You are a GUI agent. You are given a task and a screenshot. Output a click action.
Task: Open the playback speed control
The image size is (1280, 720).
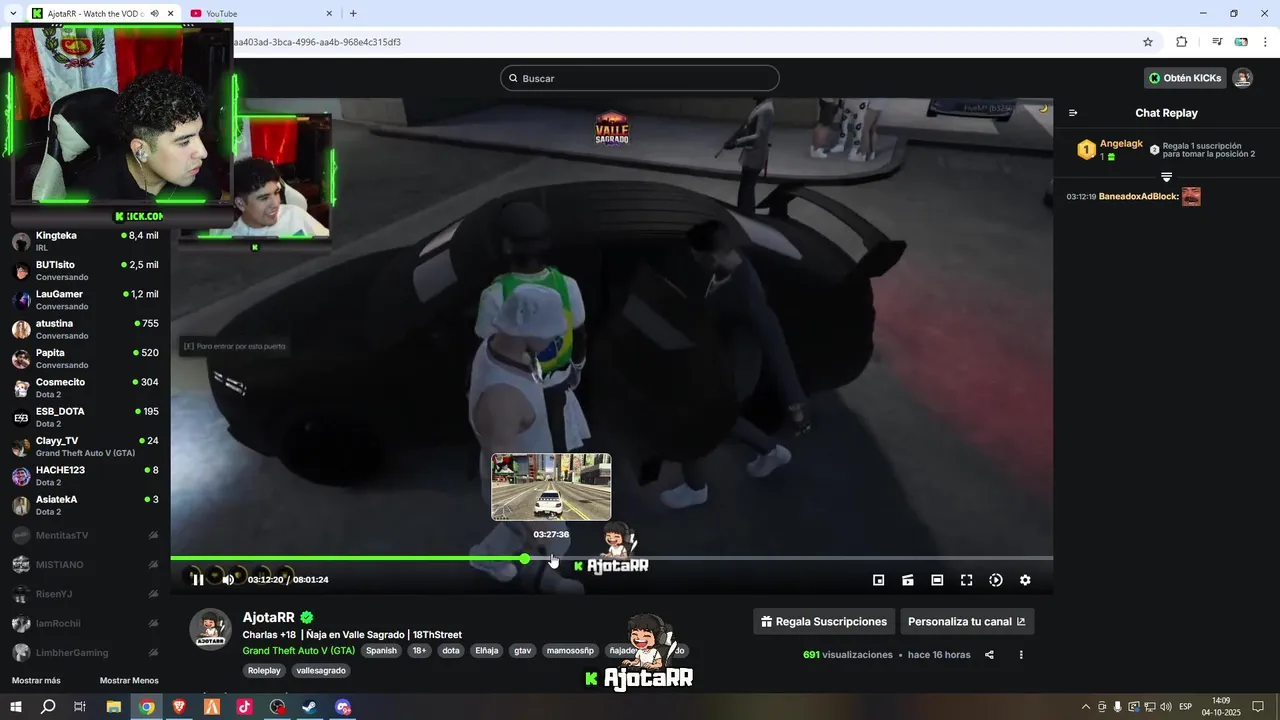tap(996, 580)
